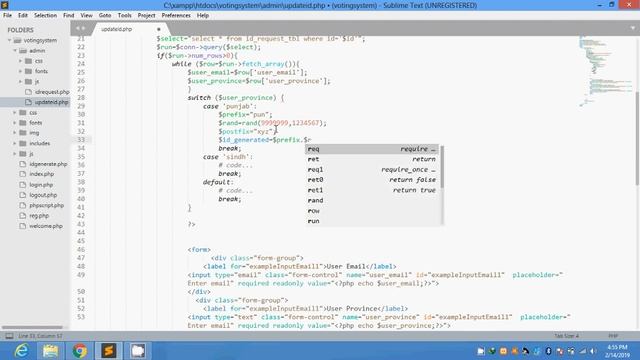Viewport: 640px width, 360px height.
Task: Open idgenerate.php from the sidebar
Action: click(48, 164)
